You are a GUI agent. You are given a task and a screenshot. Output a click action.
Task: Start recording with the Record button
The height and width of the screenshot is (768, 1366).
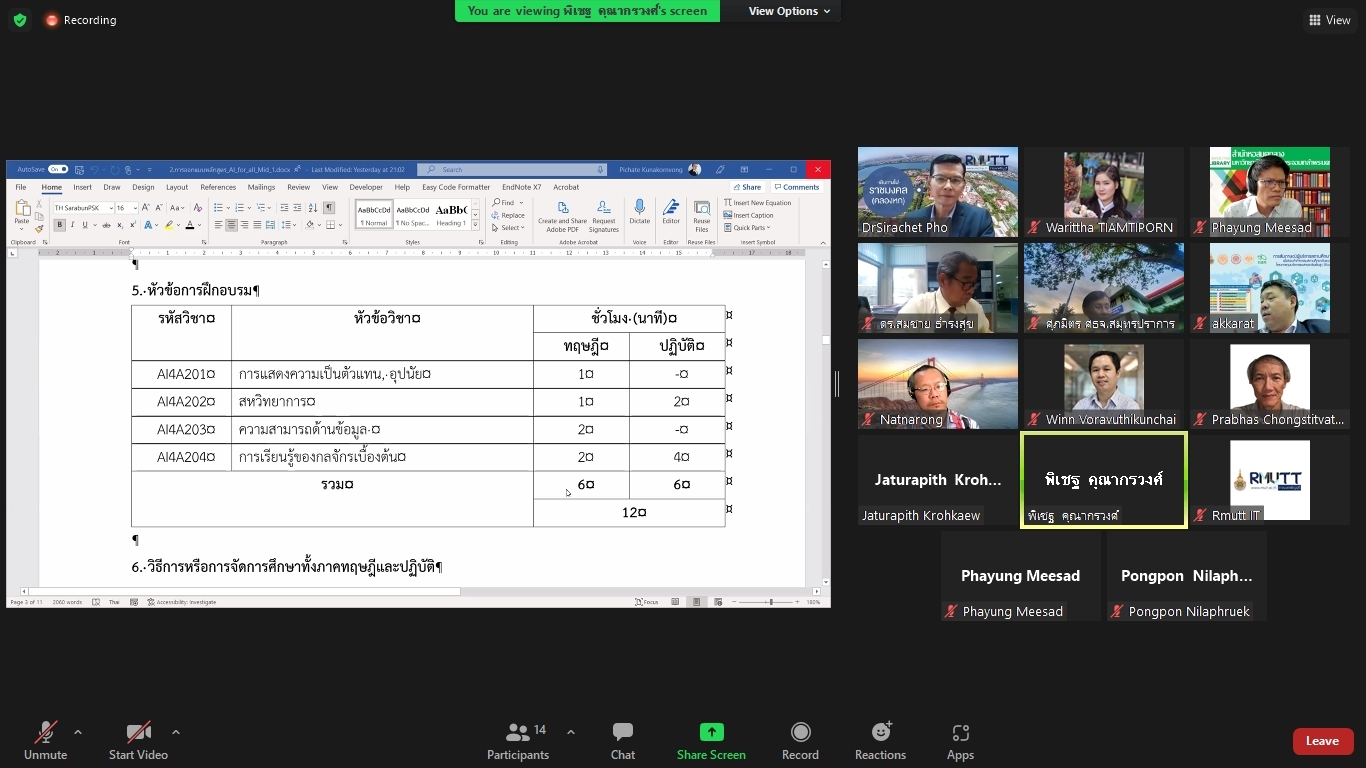(800, 741)
